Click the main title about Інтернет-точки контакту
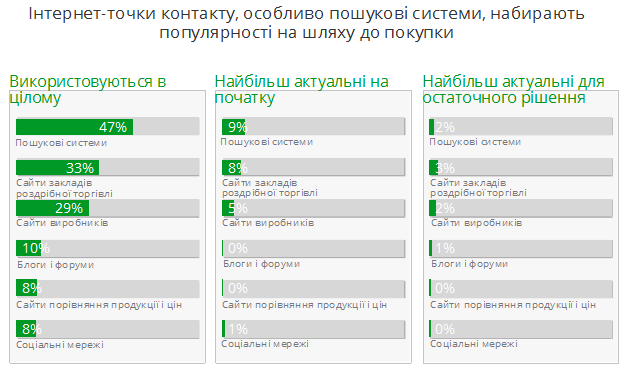This screenshot has width=624, height=374. 306,23
